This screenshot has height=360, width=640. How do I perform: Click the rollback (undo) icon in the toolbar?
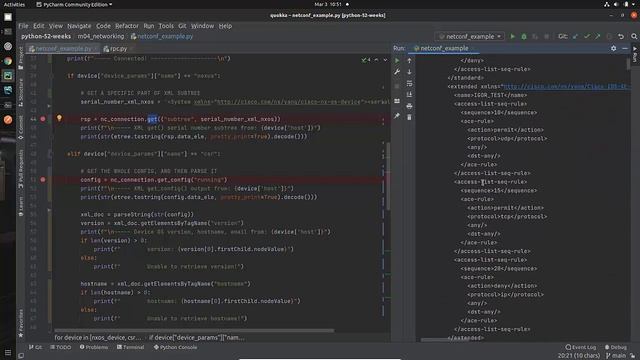point(621,36)
